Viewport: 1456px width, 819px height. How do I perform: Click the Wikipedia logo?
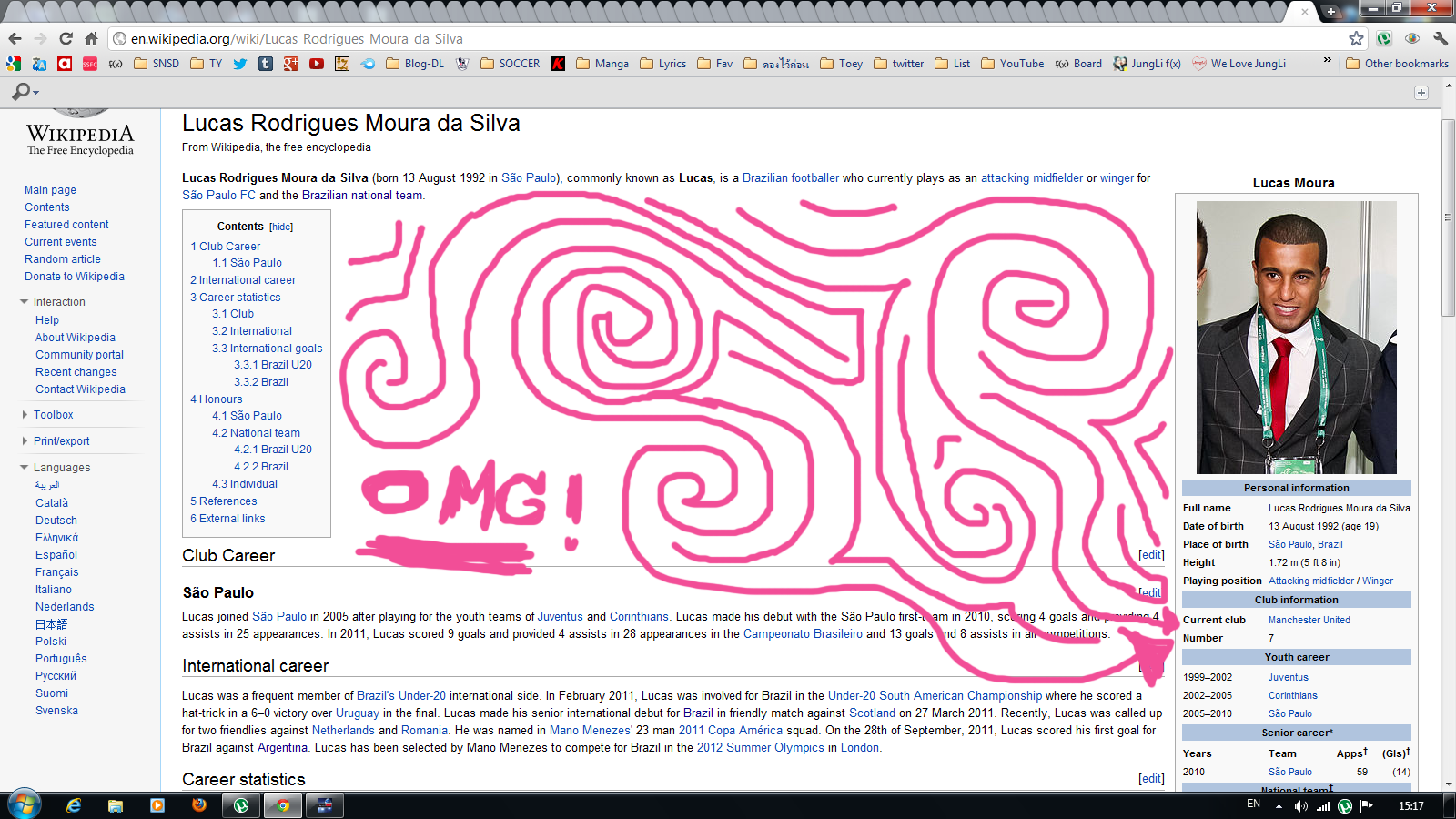click(80, 135)
